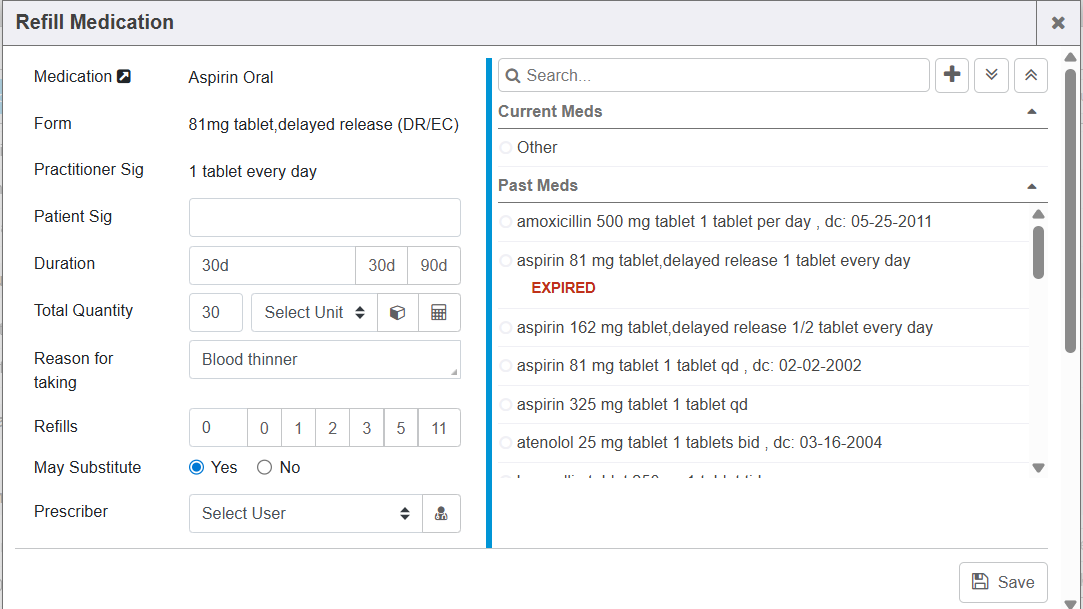This screenshot has height=609, width=1083.
Task: Click the plus icon next to search
Action: (x=952, y=75)
